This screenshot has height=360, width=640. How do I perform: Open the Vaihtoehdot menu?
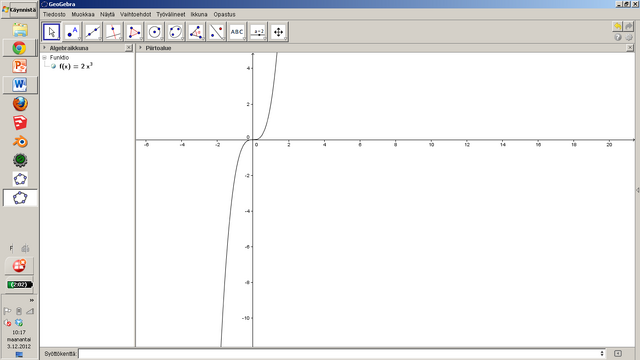click(x=136, y=14)
